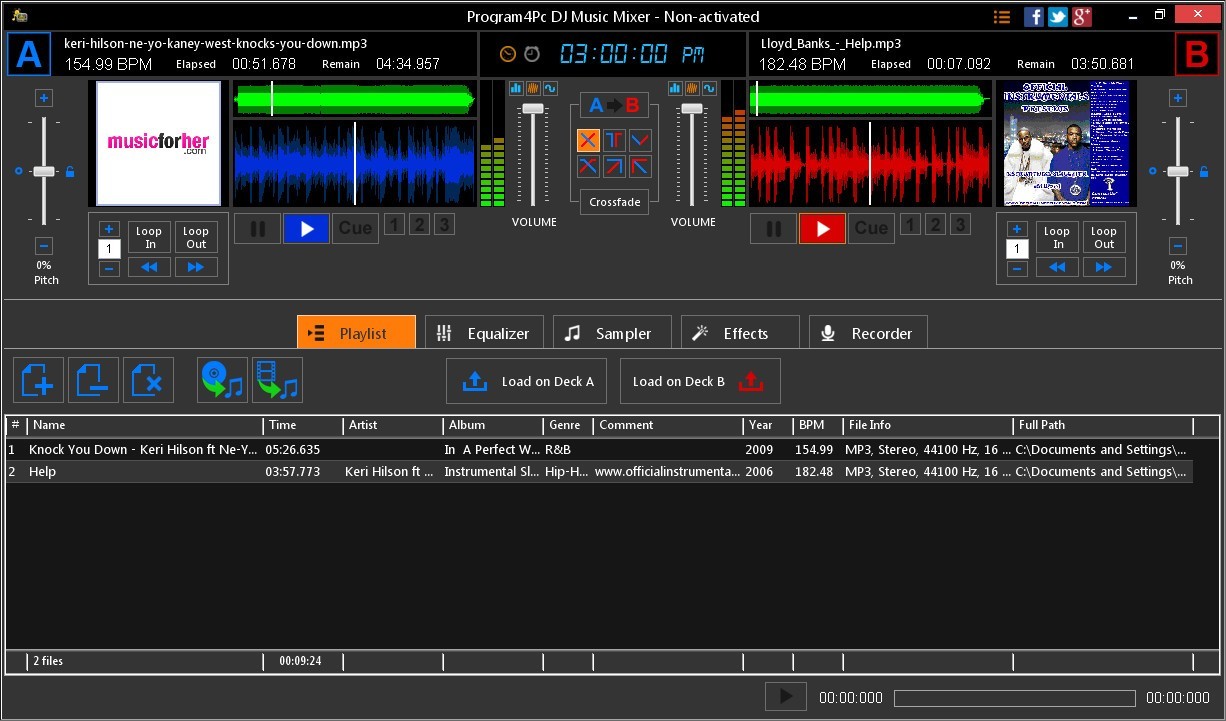Click the Load on Deck A button
The width and height of the screenshot is (1226, 721).
[x=526, y=380]
